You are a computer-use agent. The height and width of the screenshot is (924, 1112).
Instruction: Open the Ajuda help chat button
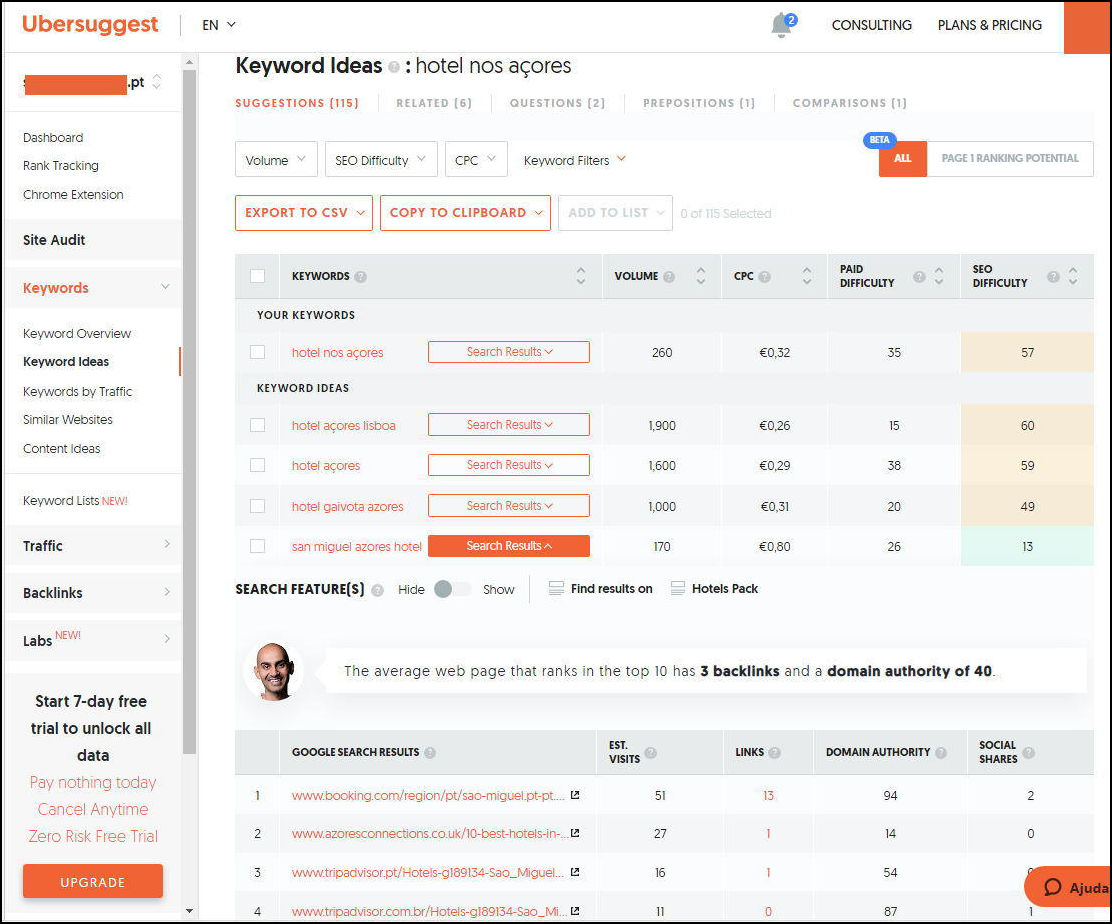[1069, 887]
